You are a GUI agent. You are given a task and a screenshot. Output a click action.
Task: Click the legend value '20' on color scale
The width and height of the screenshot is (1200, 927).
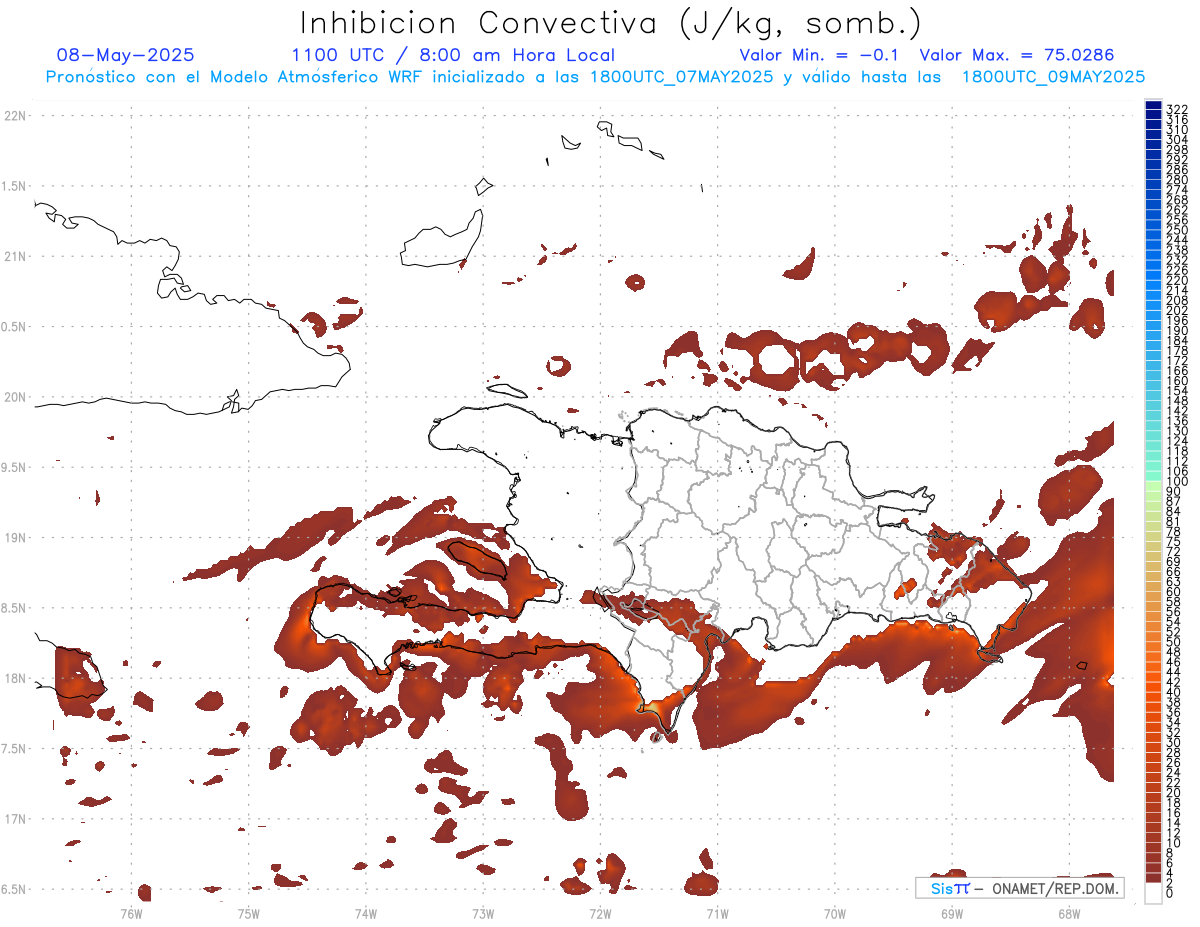[1174, 793]
